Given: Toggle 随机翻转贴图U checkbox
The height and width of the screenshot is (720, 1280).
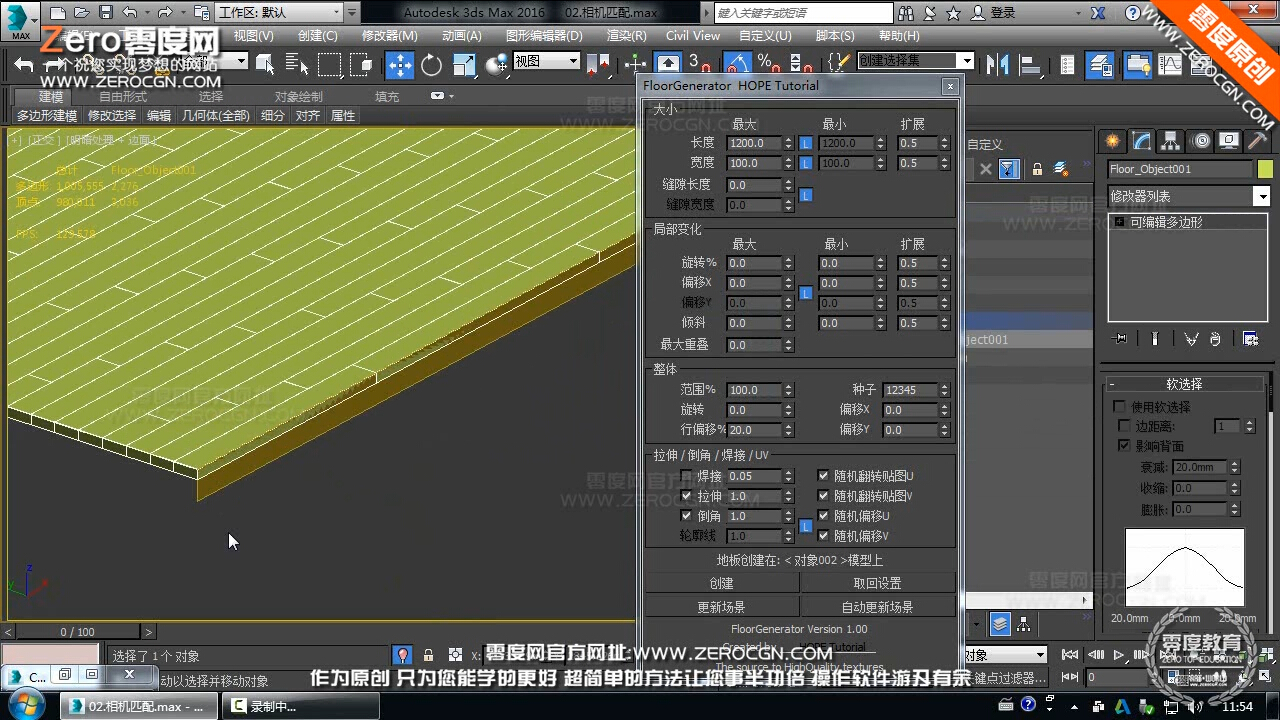Looking at the screenshot, I should click(x=823, y=476).
